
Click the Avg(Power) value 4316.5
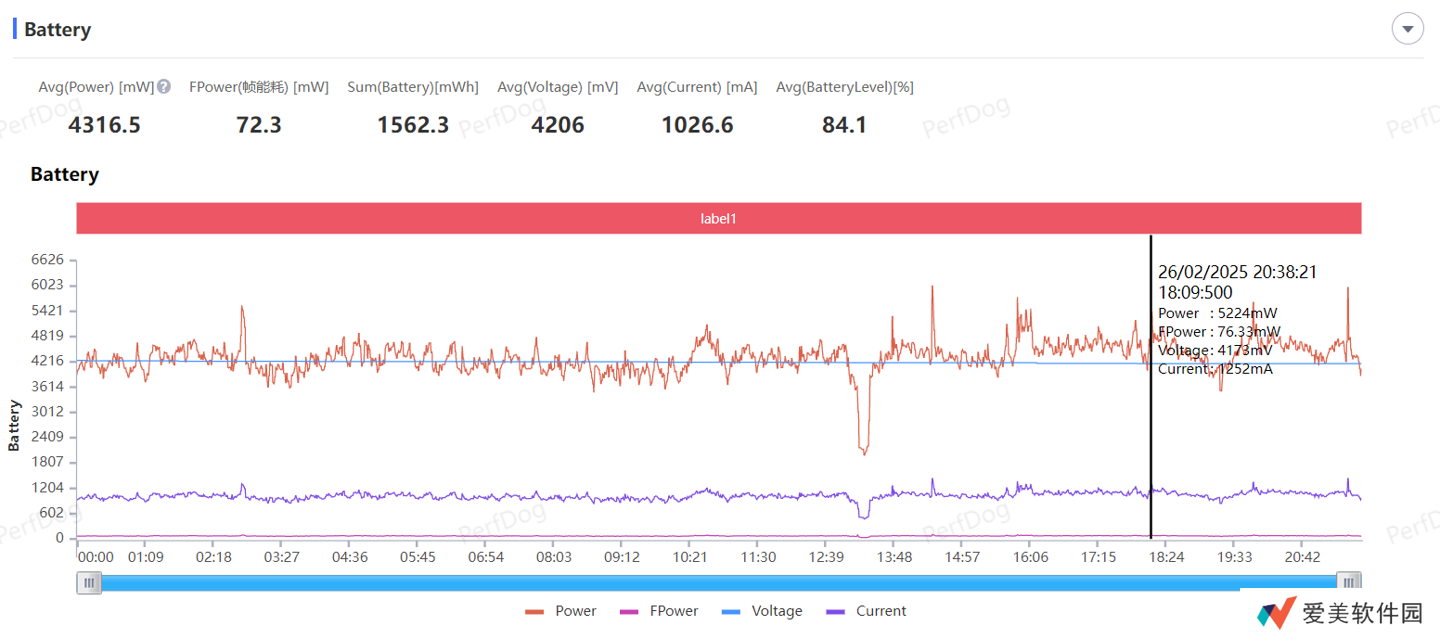point(104,125)
